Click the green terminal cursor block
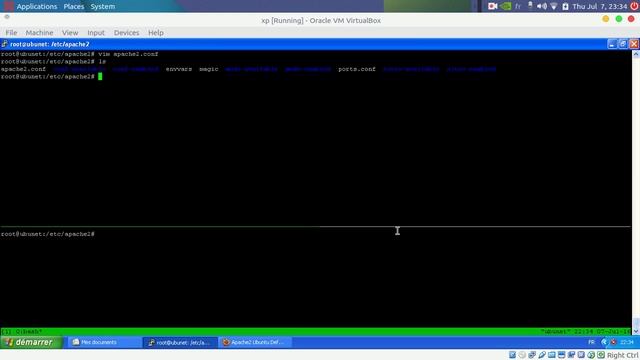The width and height of the screenshot is (640, 360). click(x=100, y=76)
